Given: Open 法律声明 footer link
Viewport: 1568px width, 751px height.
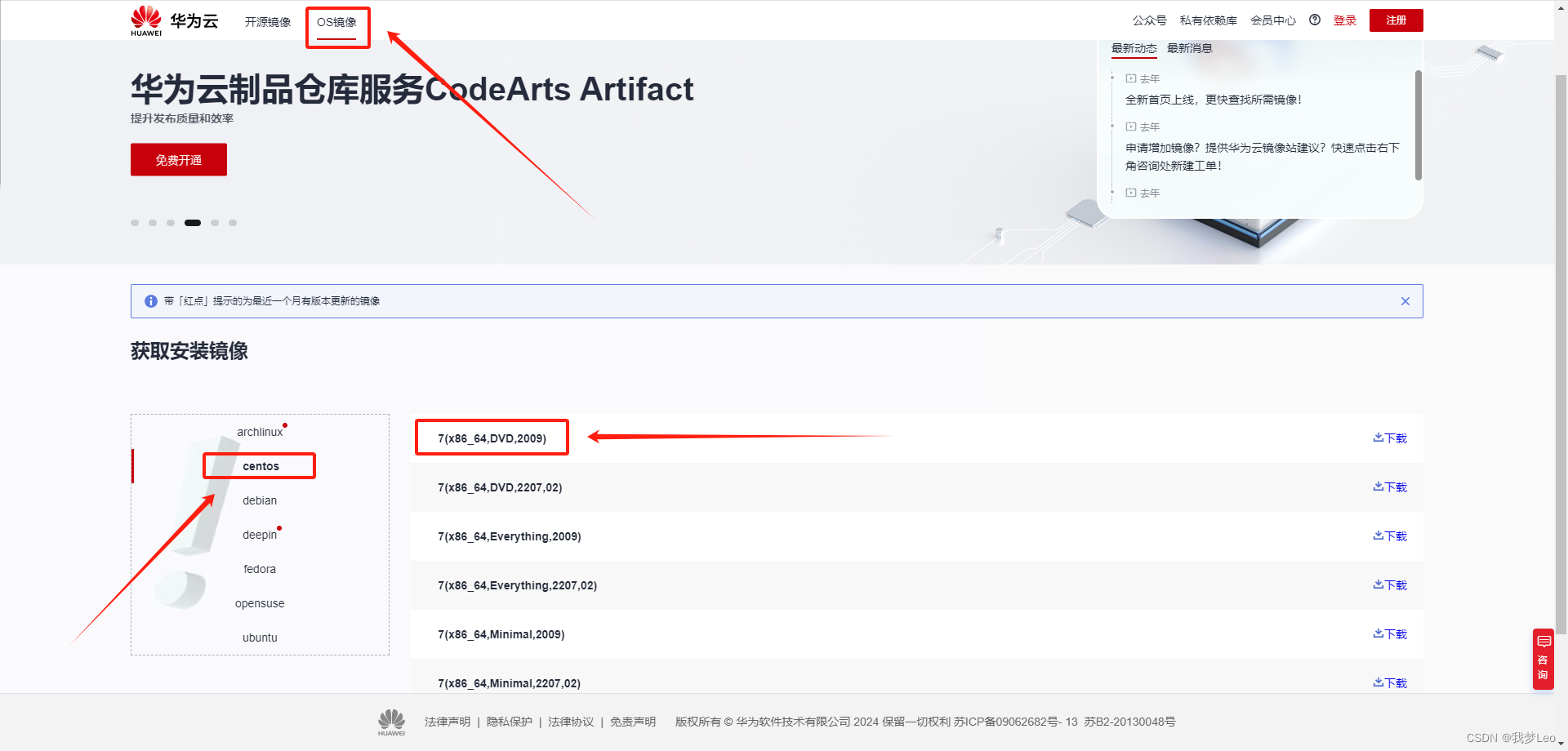Looking at the screenshot, I should click(x=448, y=722).
